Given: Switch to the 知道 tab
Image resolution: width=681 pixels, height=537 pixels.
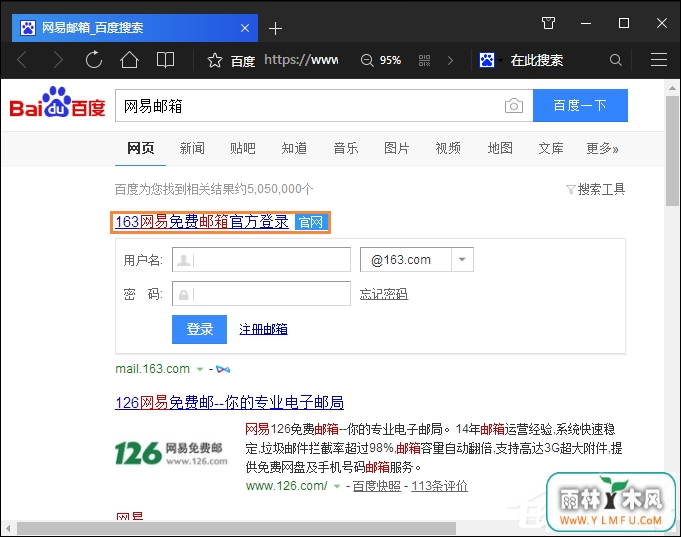Looking at the screenshot, I should pyautogui.click(x=294, y=148).
